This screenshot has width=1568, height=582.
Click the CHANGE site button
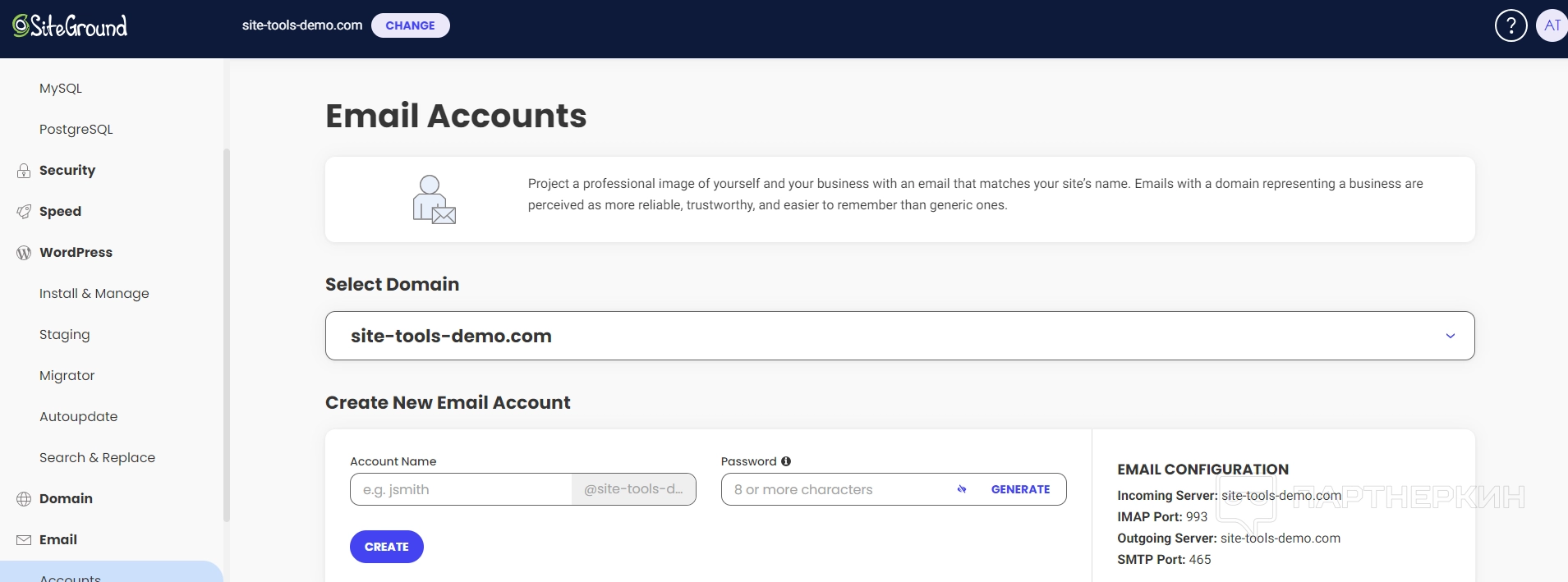[410, 25]
